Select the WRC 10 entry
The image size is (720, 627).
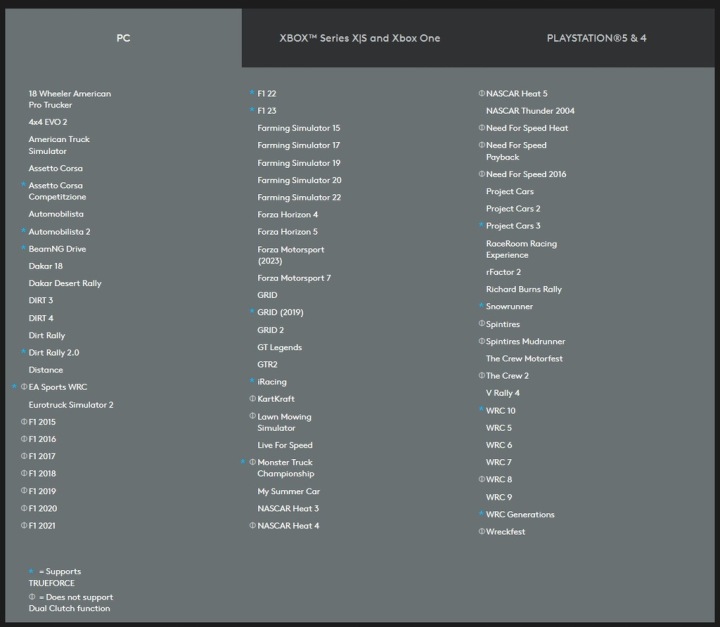tap(501, 411)
